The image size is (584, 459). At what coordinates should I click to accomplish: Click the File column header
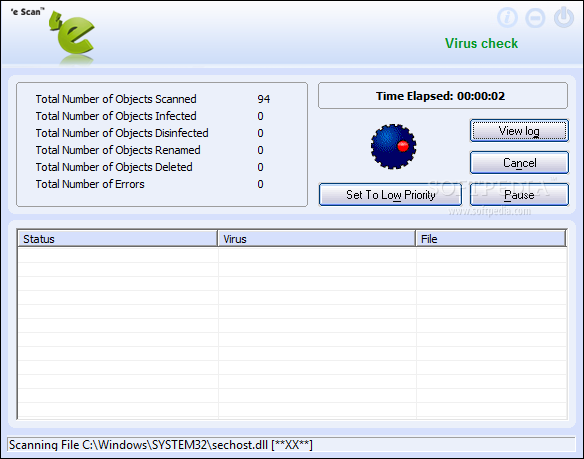coord(491,239)
